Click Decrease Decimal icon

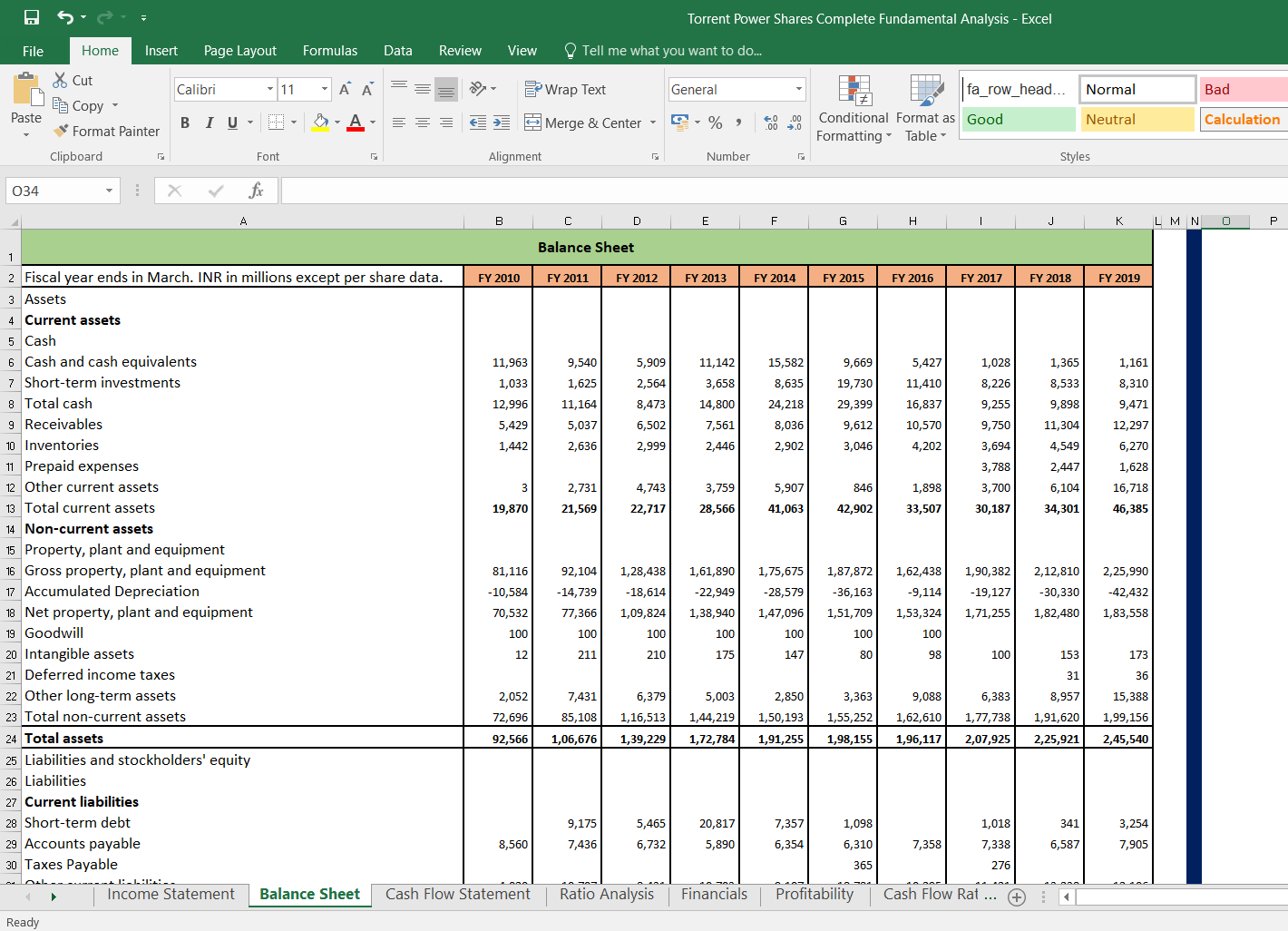pyautogui.click(x=795, y=122)
